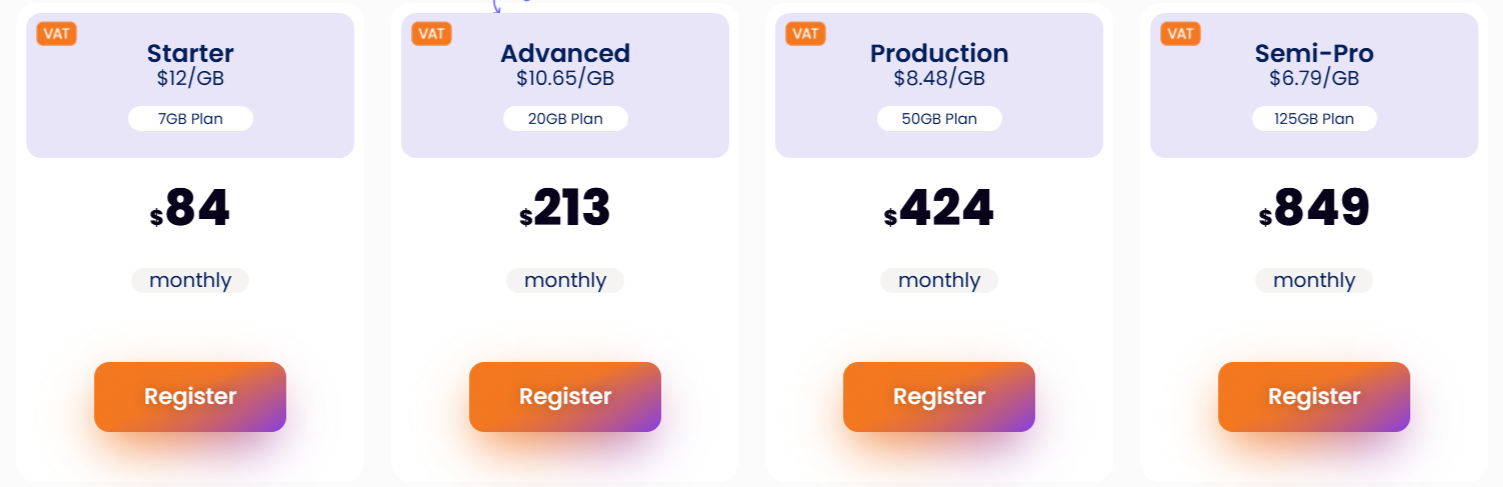
Task: Select the 20GB Plan pill
Action: 565,119
